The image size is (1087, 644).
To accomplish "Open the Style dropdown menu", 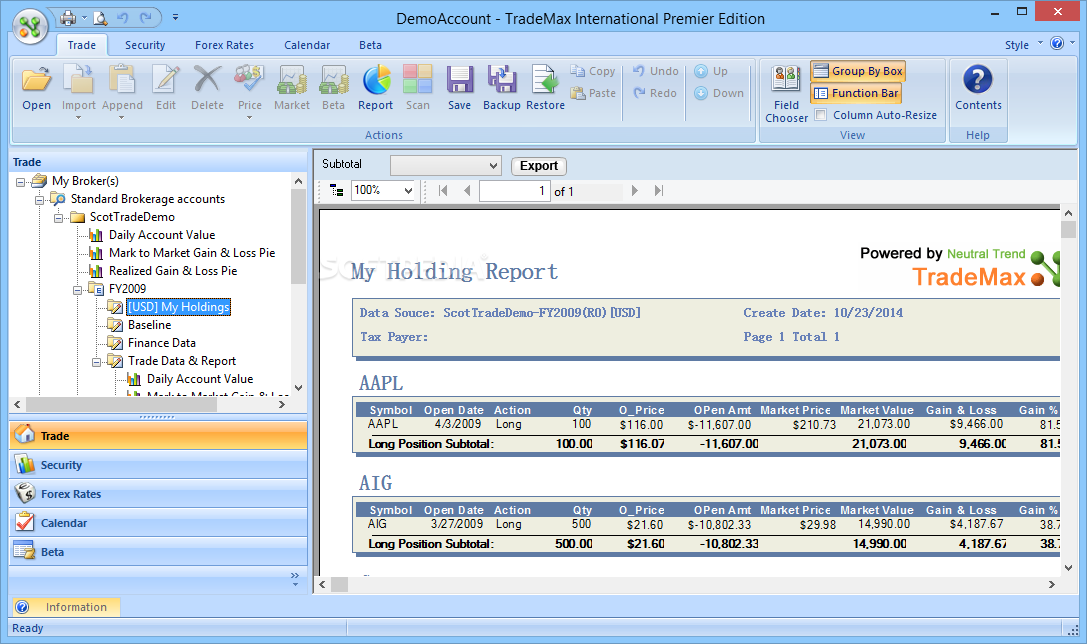I will pyautogui.click(x=1023, y=44).
